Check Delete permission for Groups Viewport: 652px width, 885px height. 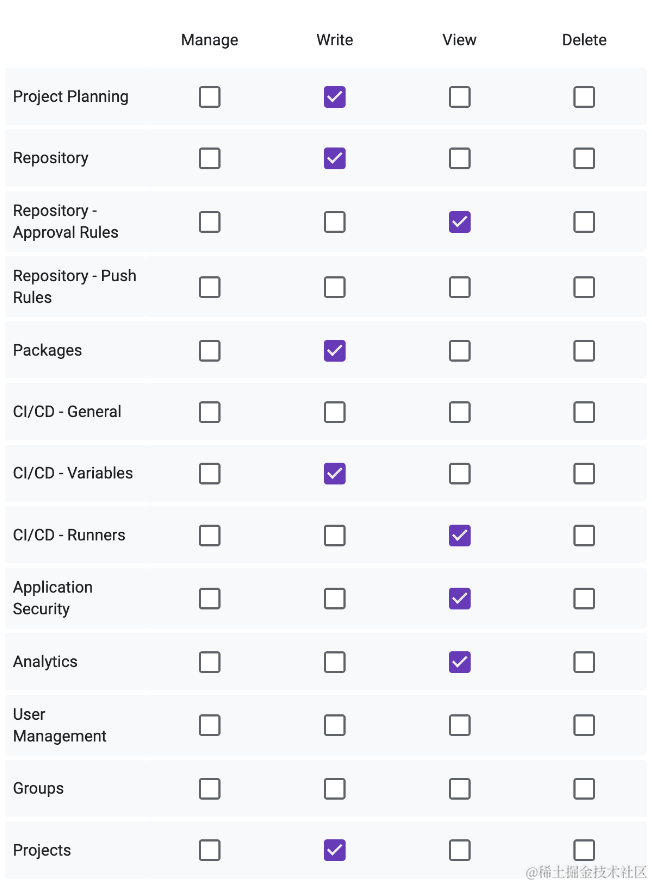[x=584, y=789]
